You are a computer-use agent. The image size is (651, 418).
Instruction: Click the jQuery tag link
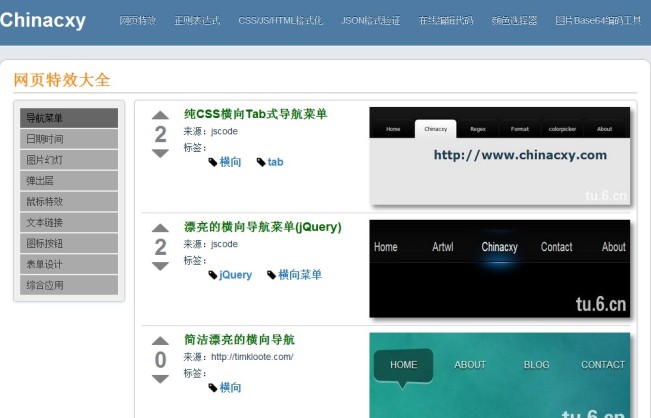pos(235,275)
